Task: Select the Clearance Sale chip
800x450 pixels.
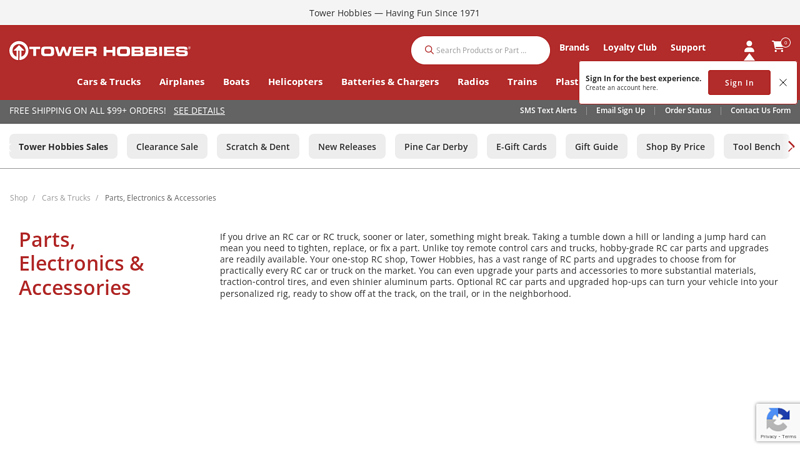Action: 167,147
